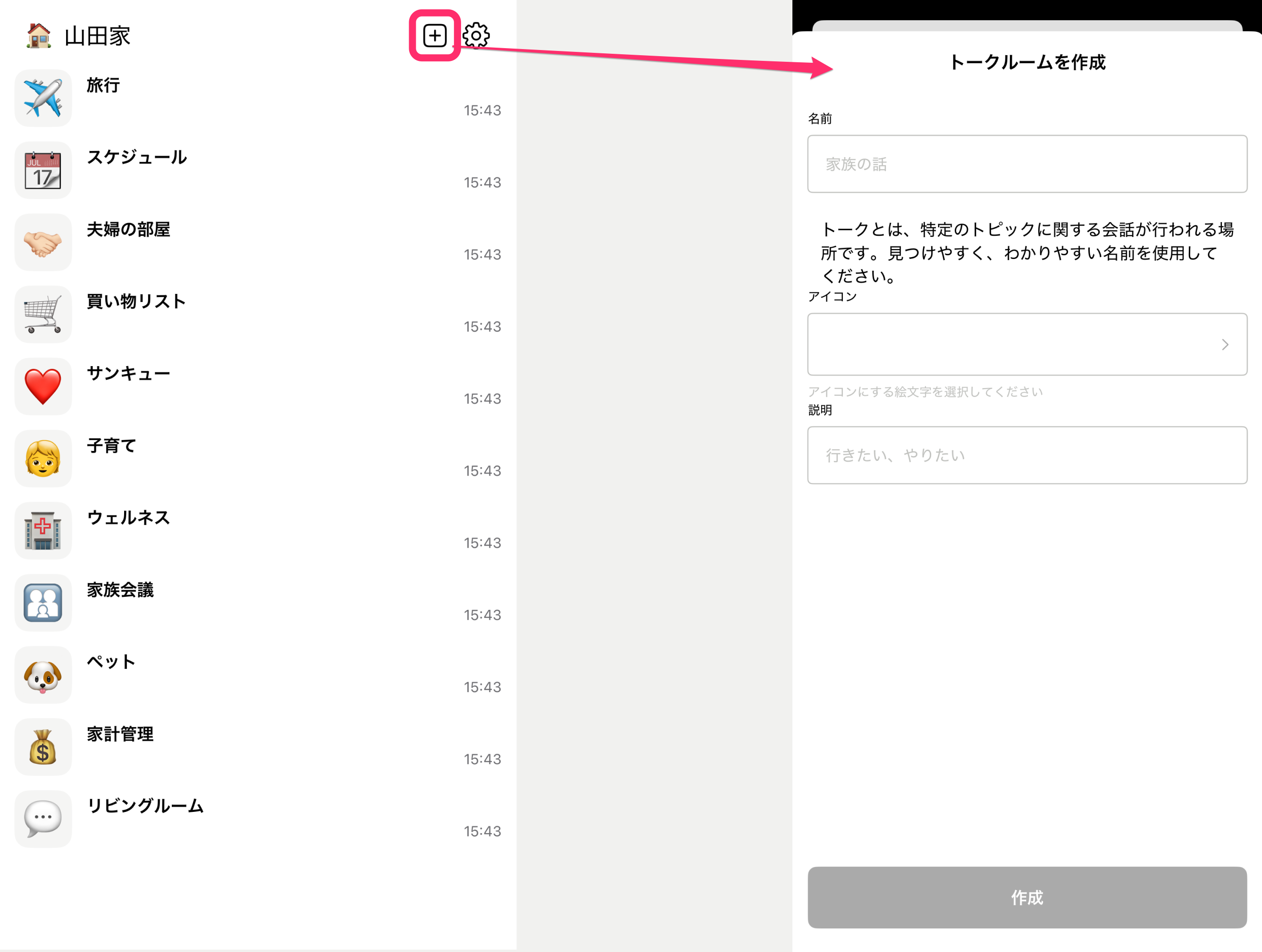
Task: Open the 家族会議 talk room
Action: [120, 590]
